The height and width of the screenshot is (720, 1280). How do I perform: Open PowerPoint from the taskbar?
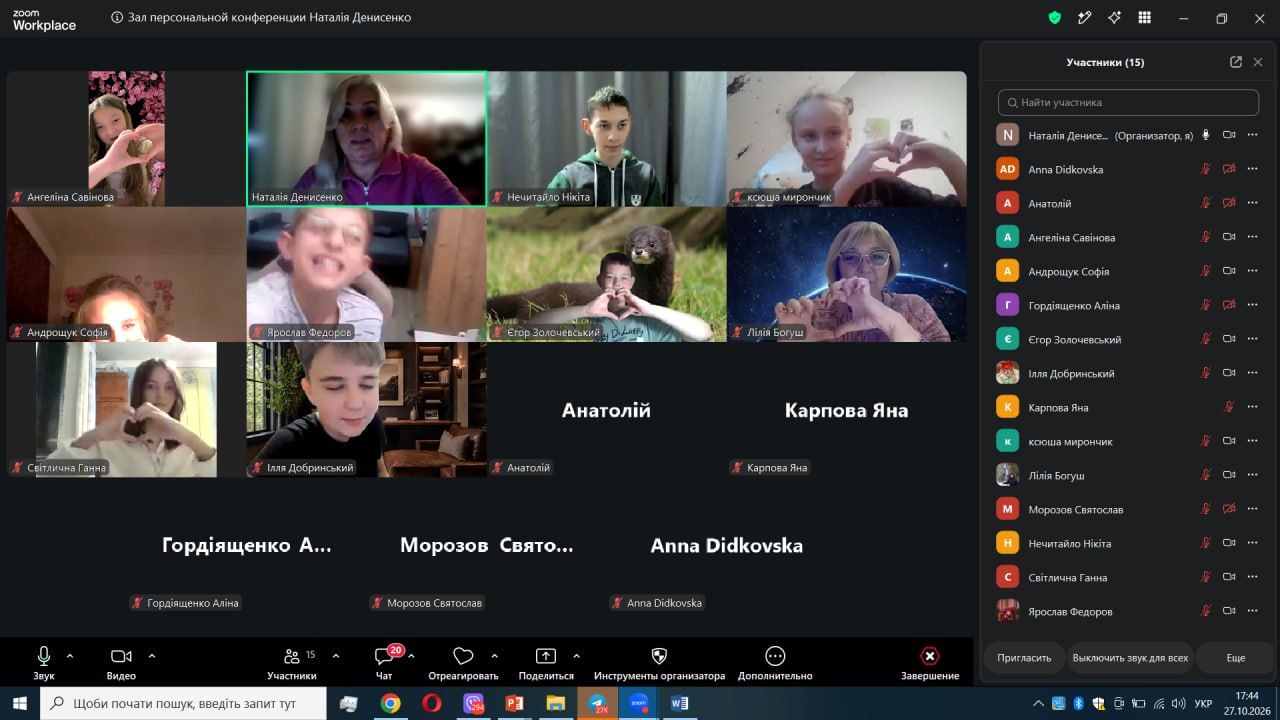click(515, 703)
